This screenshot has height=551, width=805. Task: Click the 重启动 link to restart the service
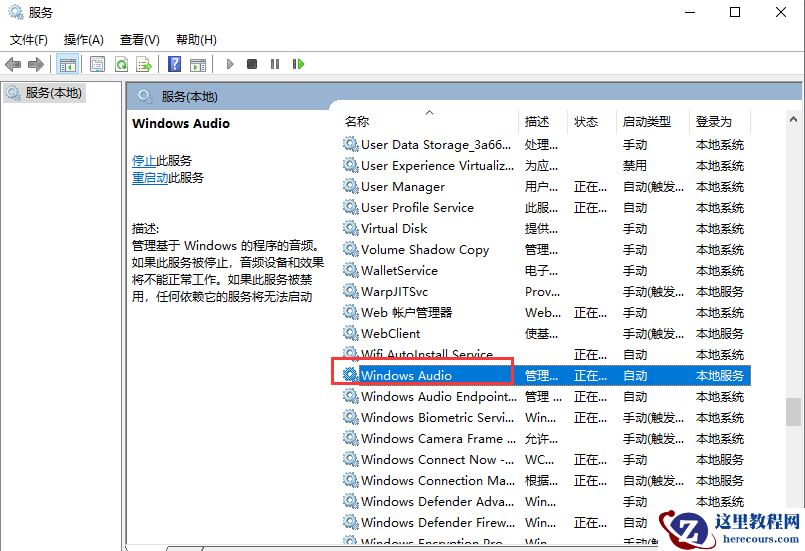150,178
